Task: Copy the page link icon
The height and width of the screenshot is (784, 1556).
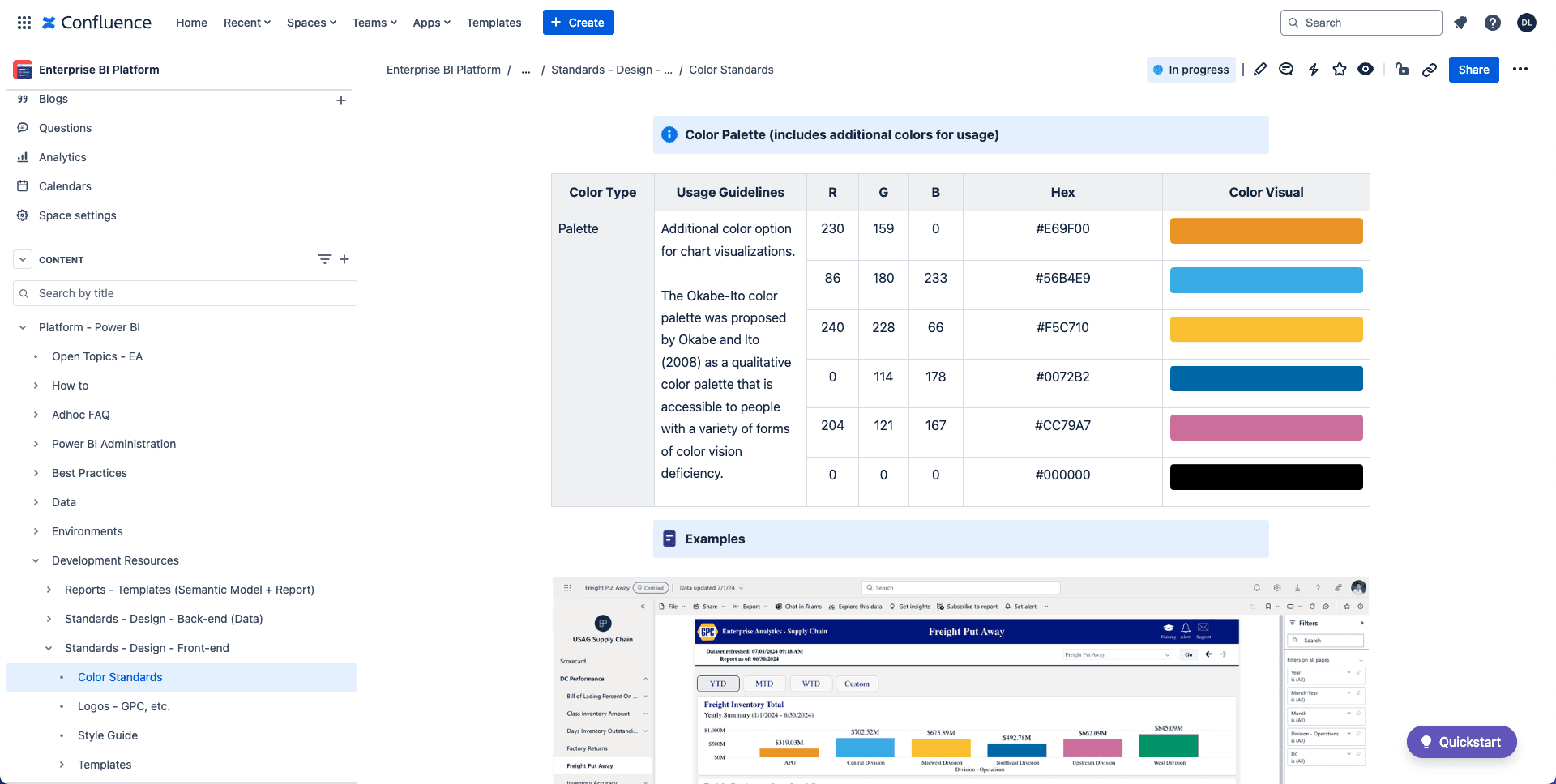Action: pos(1430,70)
